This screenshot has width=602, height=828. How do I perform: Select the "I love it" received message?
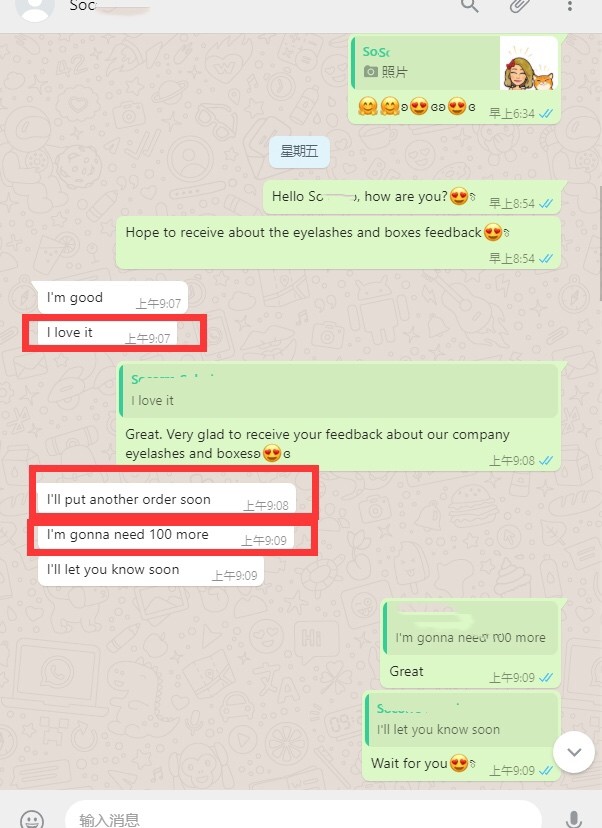[x=108, y=333]
